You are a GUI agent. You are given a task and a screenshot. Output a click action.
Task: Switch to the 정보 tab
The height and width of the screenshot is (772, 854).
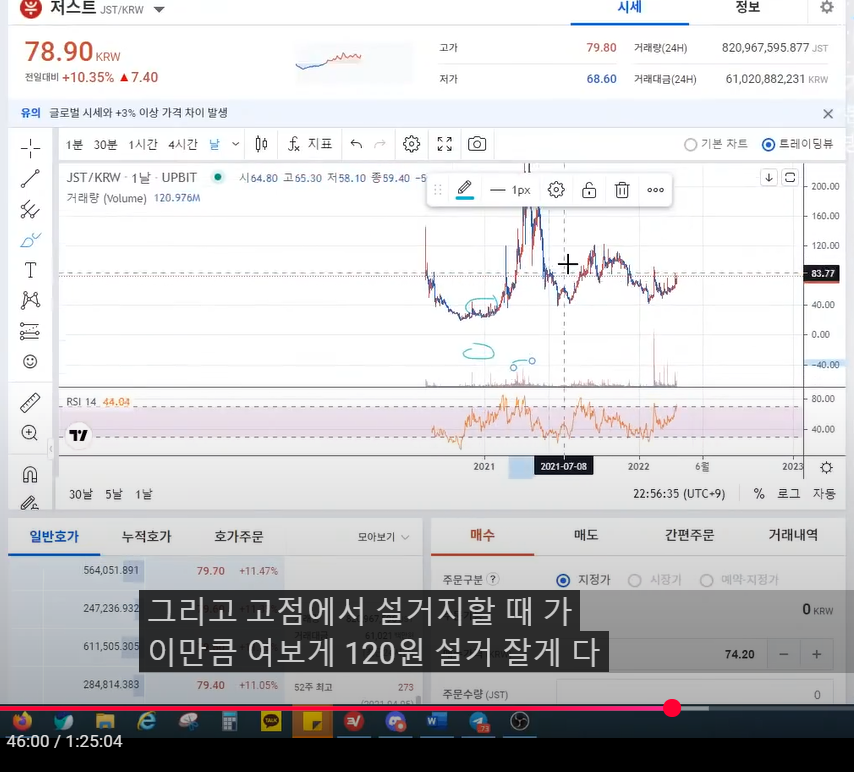click(748, 8)
